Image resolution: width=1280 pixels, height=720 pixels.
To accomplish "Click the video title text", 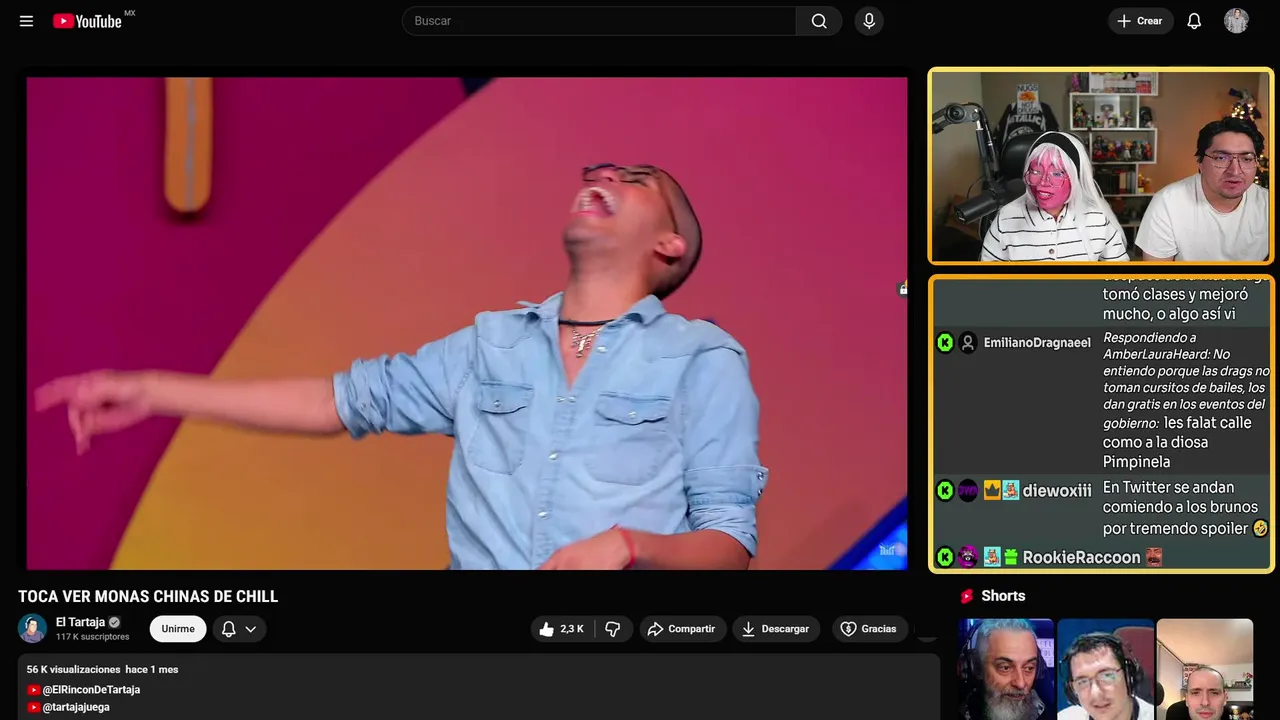I will [x=148, y=597].
